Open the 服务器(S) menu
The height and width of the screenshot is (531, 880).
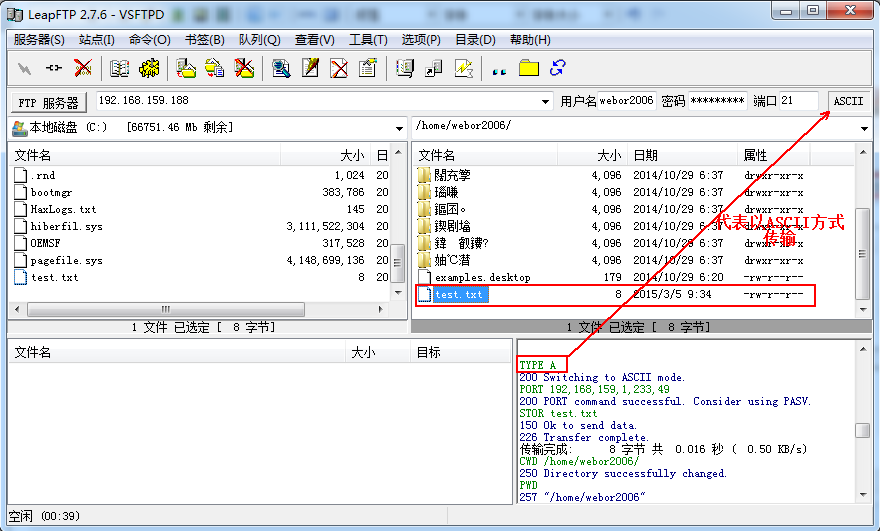39,40
